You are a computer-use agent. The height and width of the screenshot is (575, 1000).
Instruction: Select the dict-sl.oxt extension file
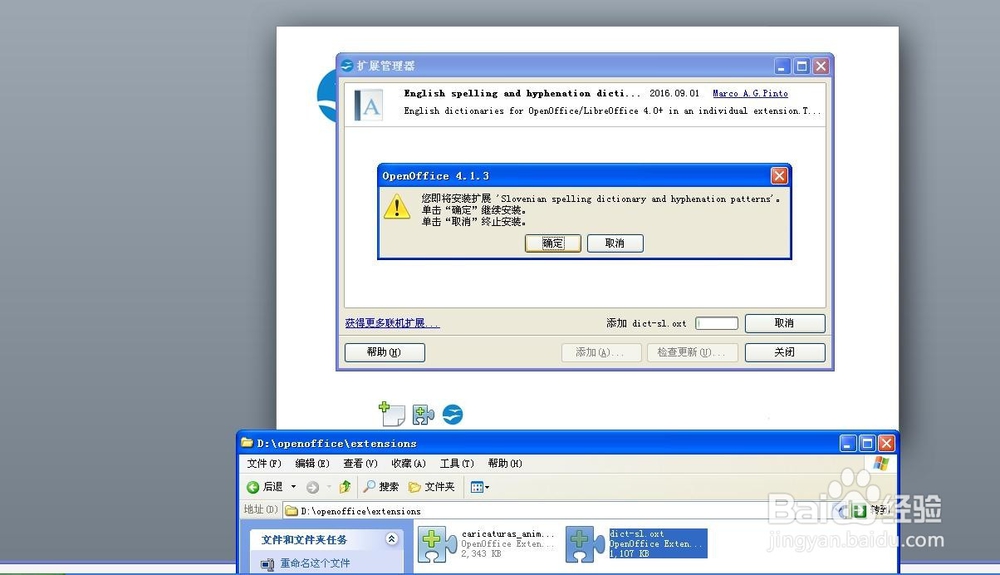[x=636, y=544]
